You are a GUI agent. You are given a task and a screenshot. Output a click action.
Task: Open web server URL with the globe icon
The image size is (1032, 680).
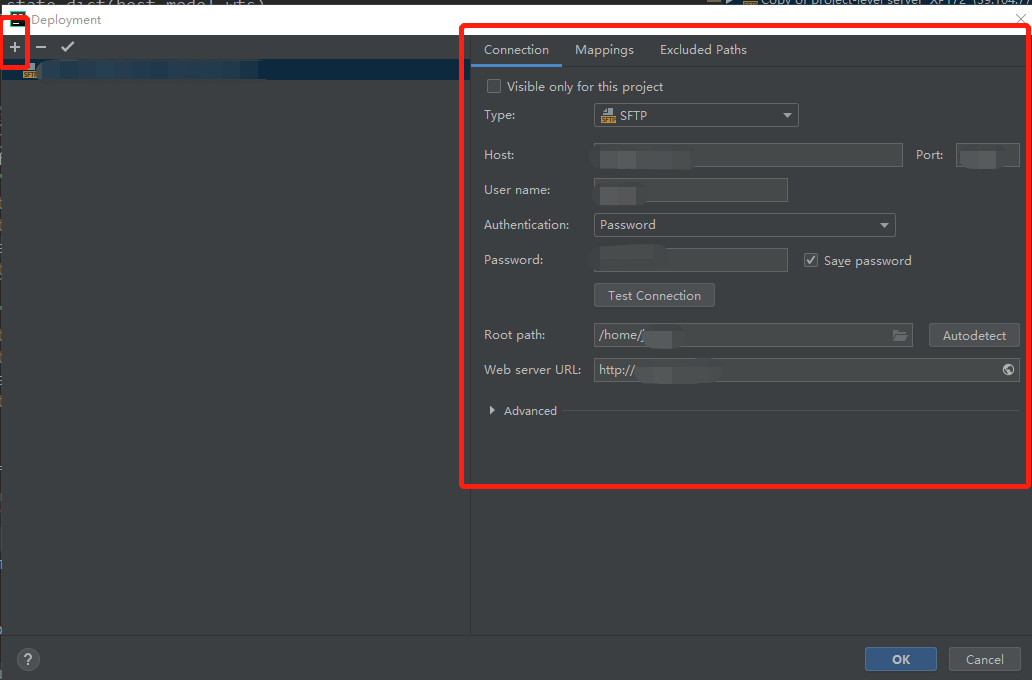point(1008,370)
